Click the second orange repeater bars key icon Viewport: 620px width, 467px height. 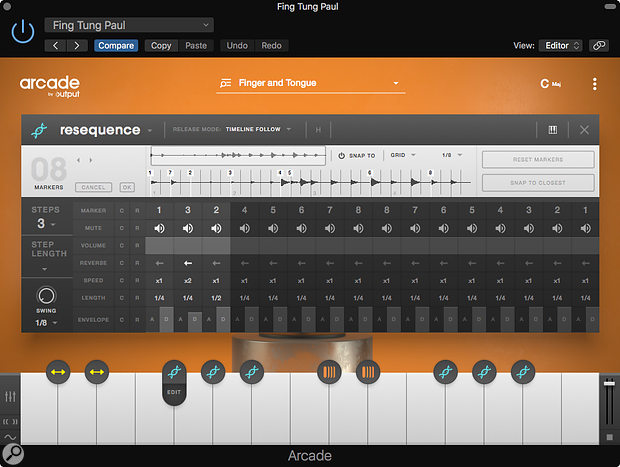pyautogui.click(x=368, y=372)
